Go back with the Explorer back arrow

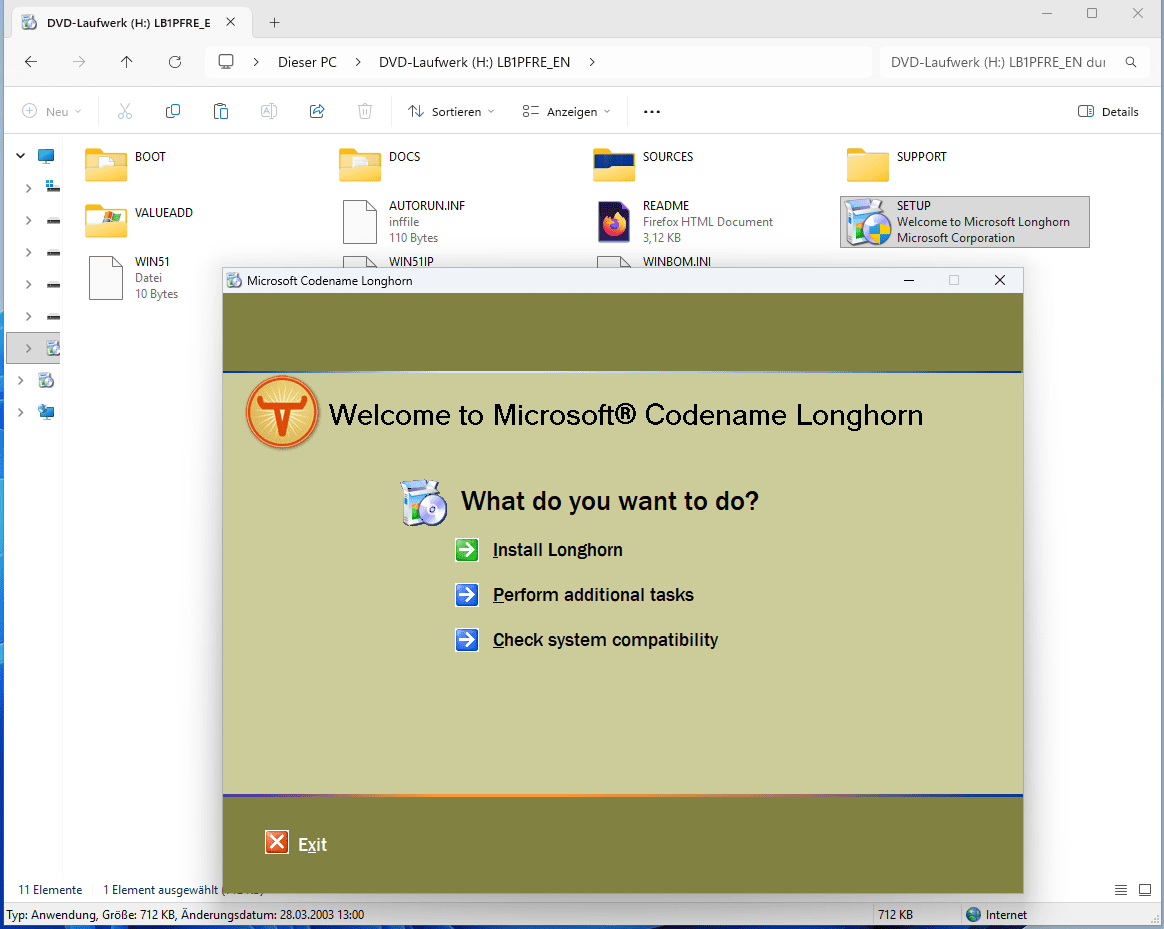coord(31,62)
